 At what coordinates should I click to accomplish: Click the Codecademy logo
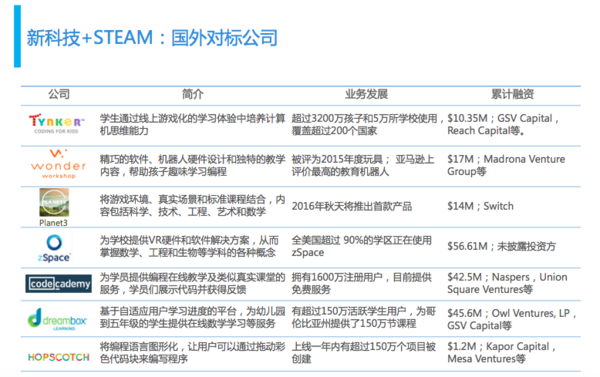[59, 284]
